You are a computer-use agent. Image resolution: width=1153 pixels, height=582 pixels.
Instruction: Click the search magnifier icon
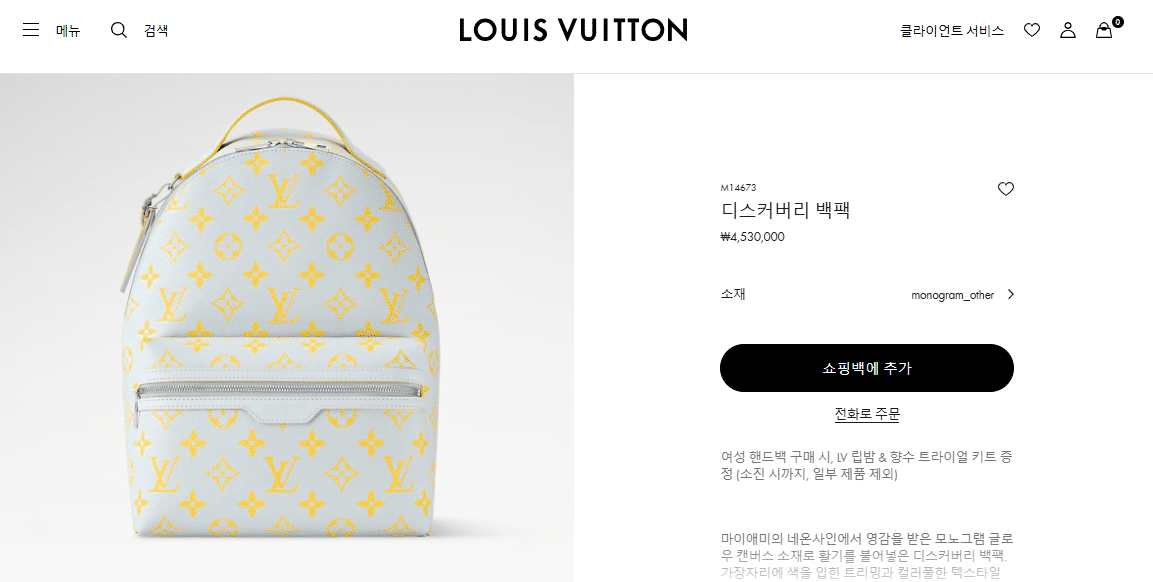(x=118, y=30)
